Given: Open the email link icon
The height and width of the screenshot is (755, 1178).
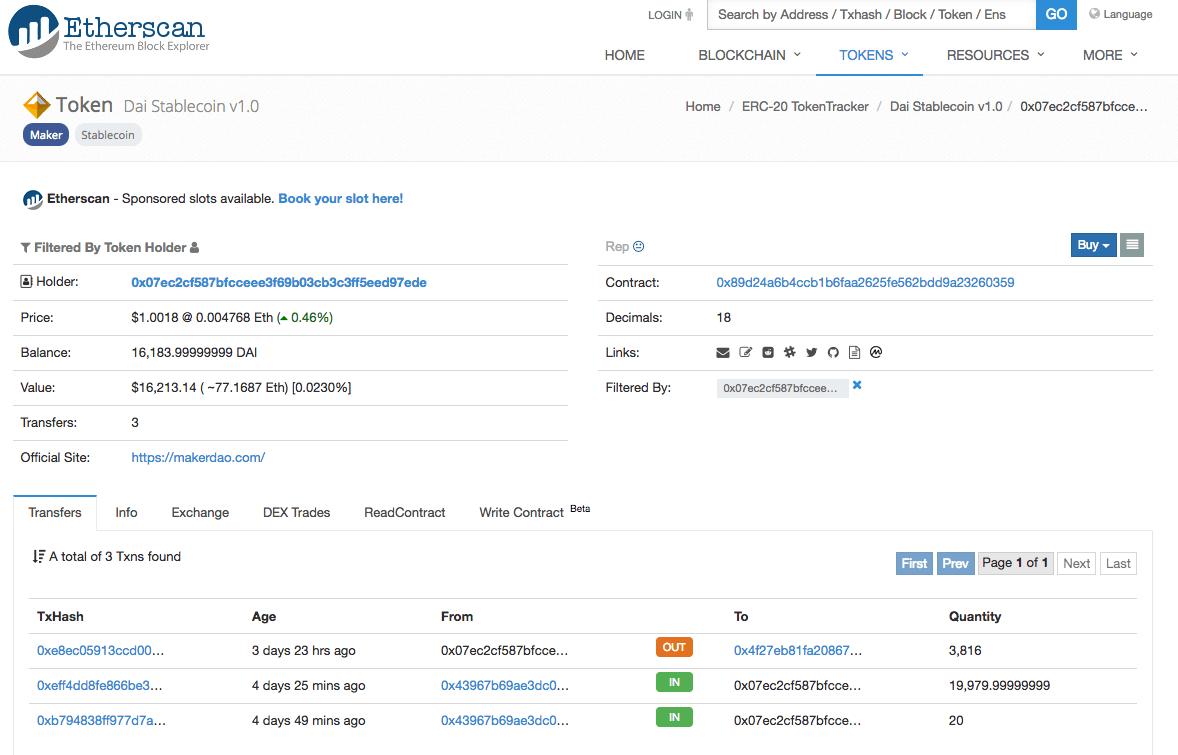Looking at the screenshot, I should [x=723, y=352].
